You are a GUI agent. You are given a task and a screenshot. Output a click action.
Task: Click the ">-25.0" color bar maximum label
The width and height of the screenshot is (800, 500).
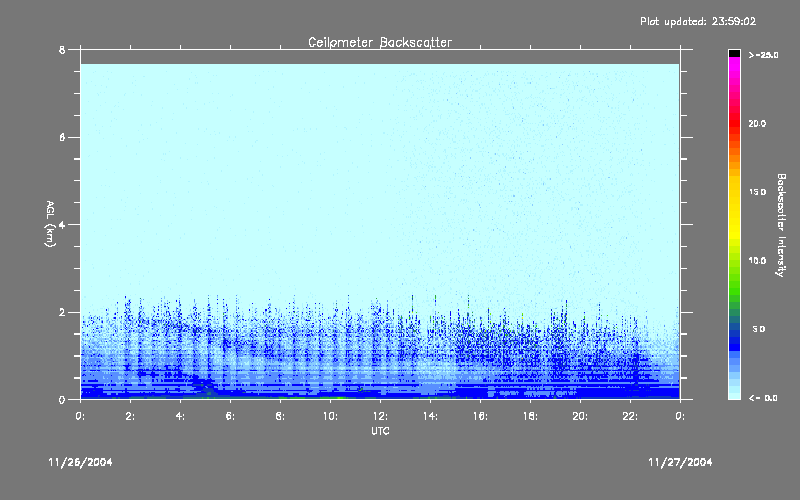pos(763,55)
